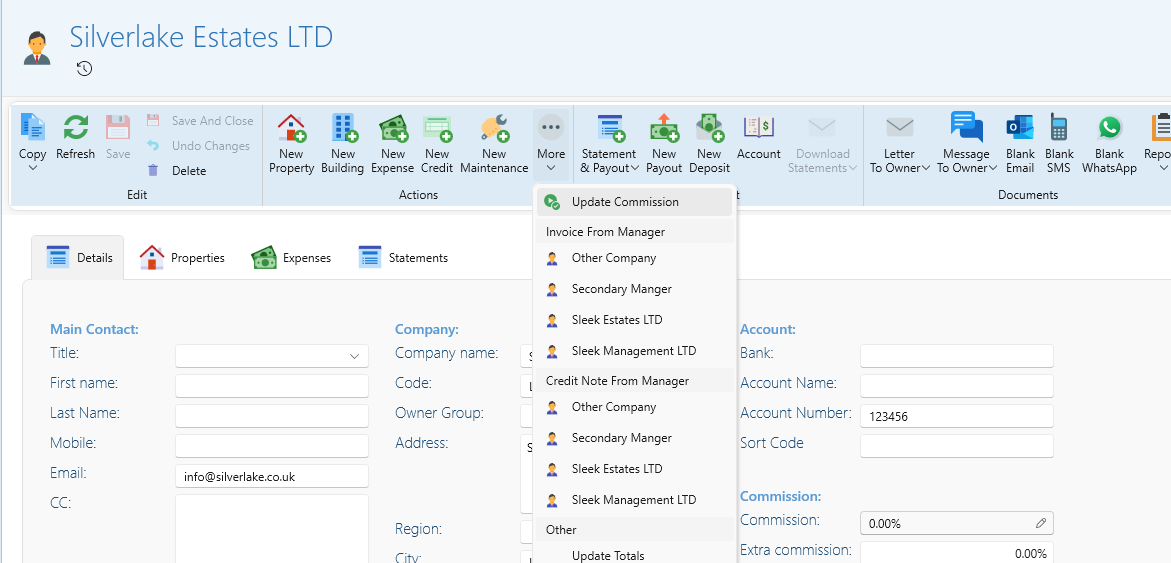The width and height of the screenshot is (1171, 563).
Task: Expand the Message To Owner arrow
Action: 993,169
